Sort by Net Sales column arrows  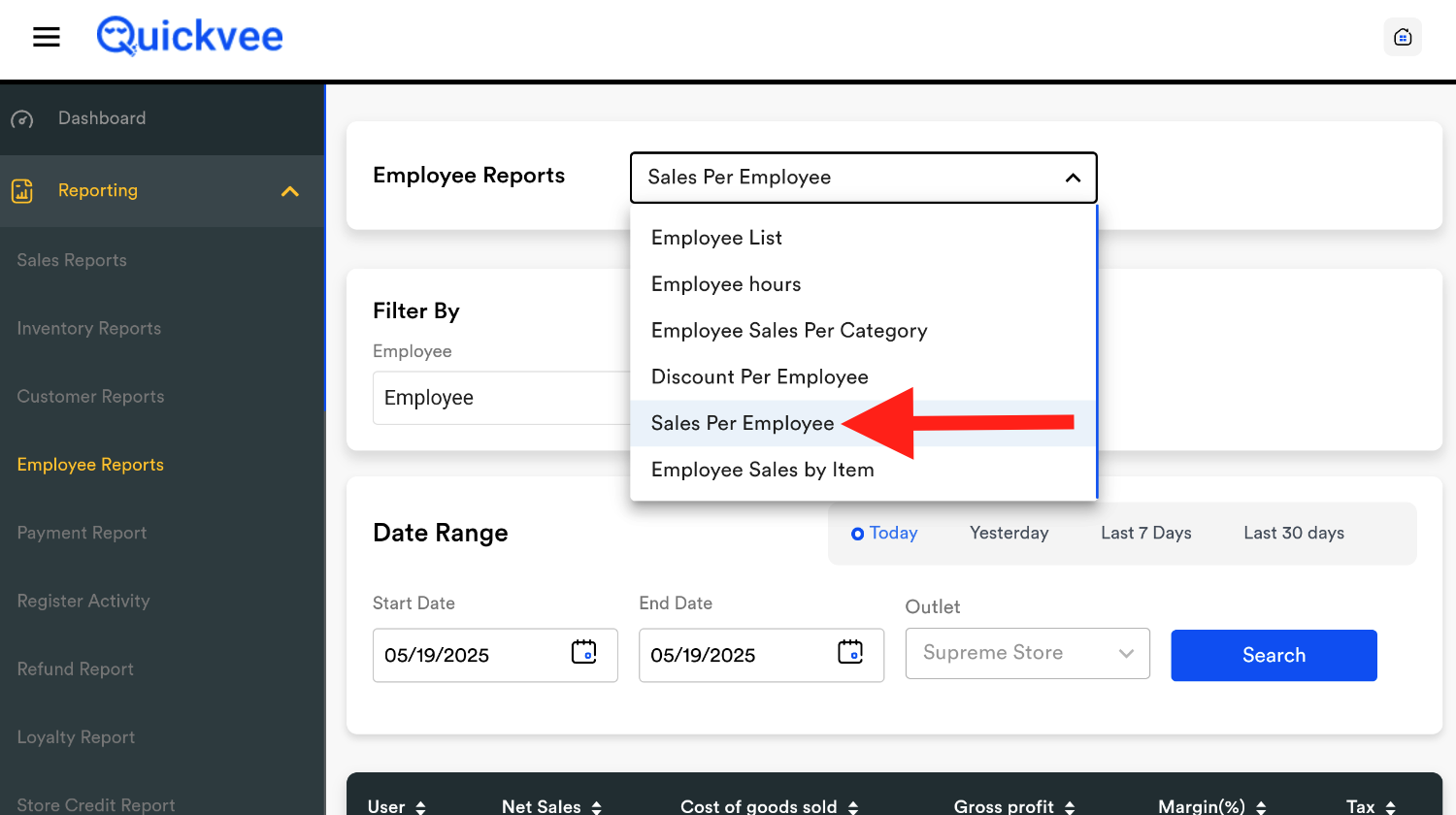(x=596, y=807)
